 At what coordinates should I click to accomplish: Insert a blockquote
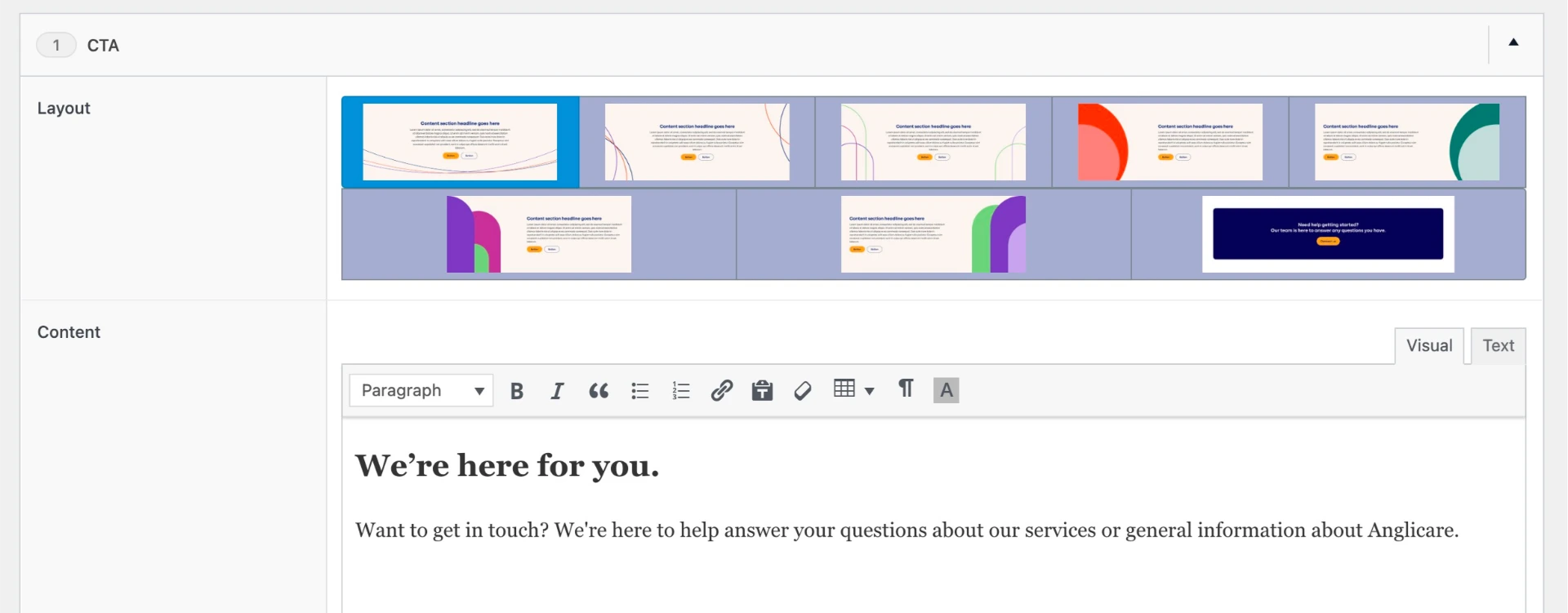click(599, 391)
